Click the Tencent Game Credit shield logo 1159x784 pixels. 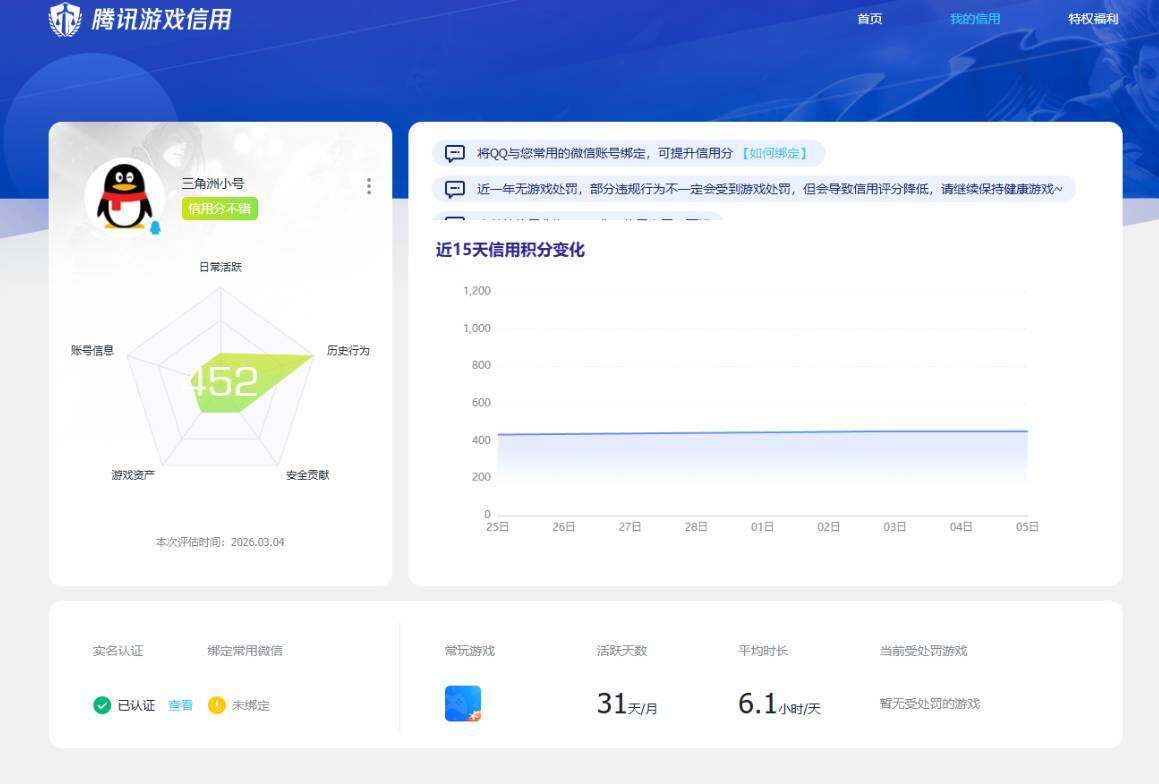click(x=65, y=19)
